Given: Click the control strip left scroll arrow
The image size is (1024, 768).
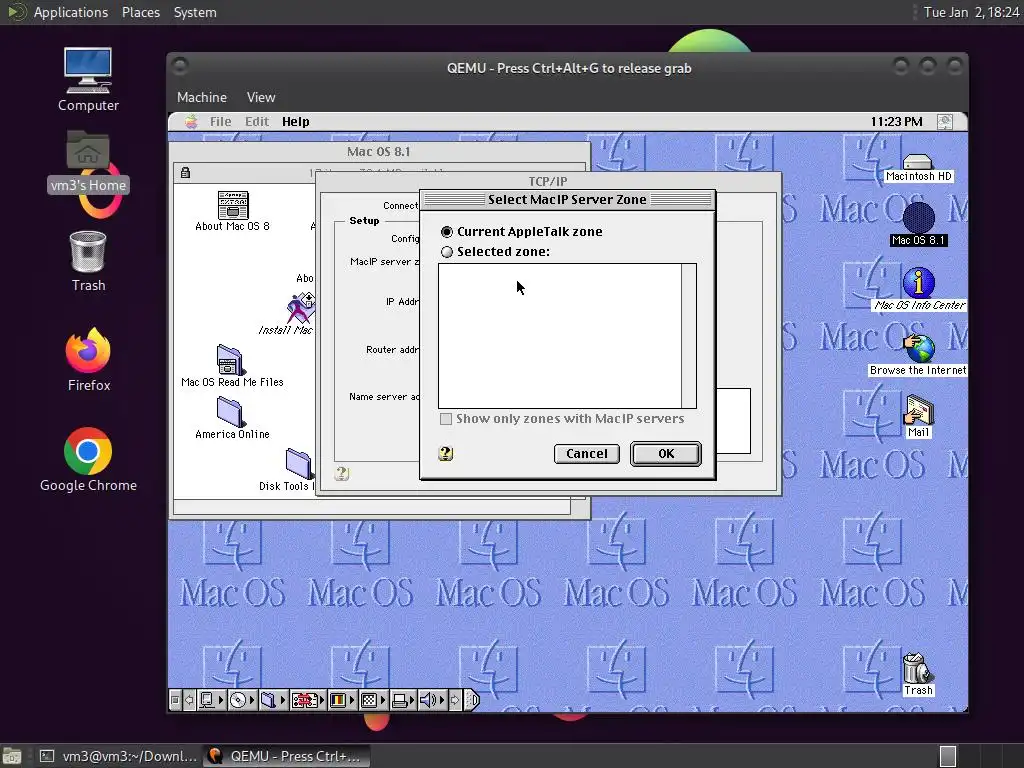Looking at the screenshot, I should (x=189, y=700).
